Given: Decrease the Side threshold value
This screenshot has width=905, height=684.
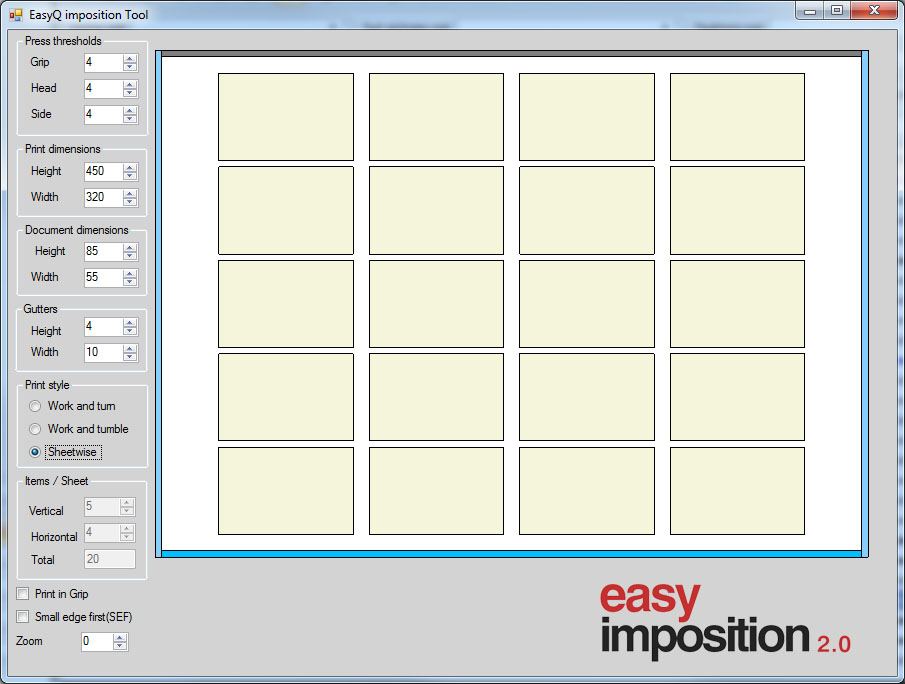Looking at the screenshot, I should tap(130, 119).
